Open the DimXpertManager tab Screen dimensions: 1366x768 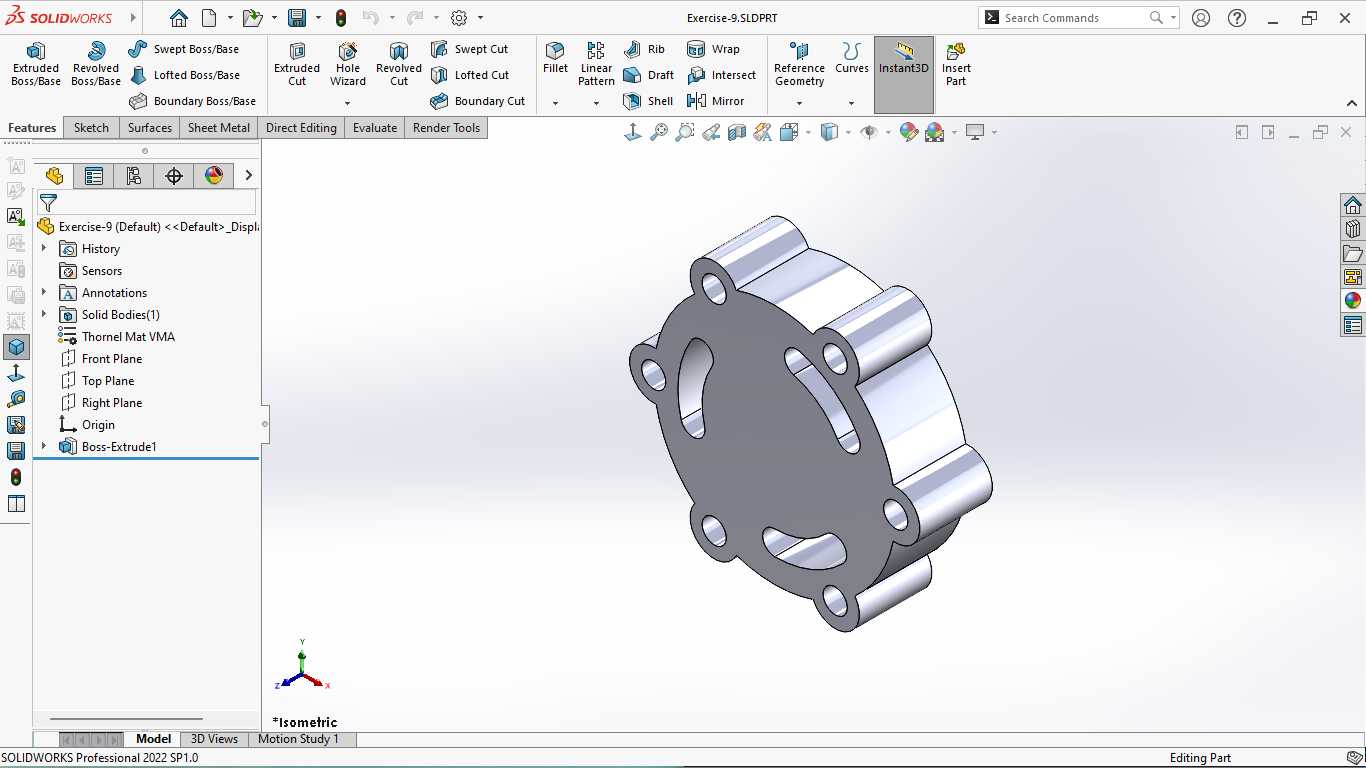tap(174, 176)
